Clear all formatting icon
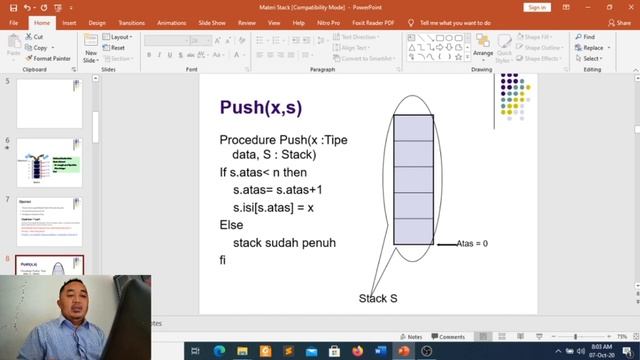 [x=242, y=40]
